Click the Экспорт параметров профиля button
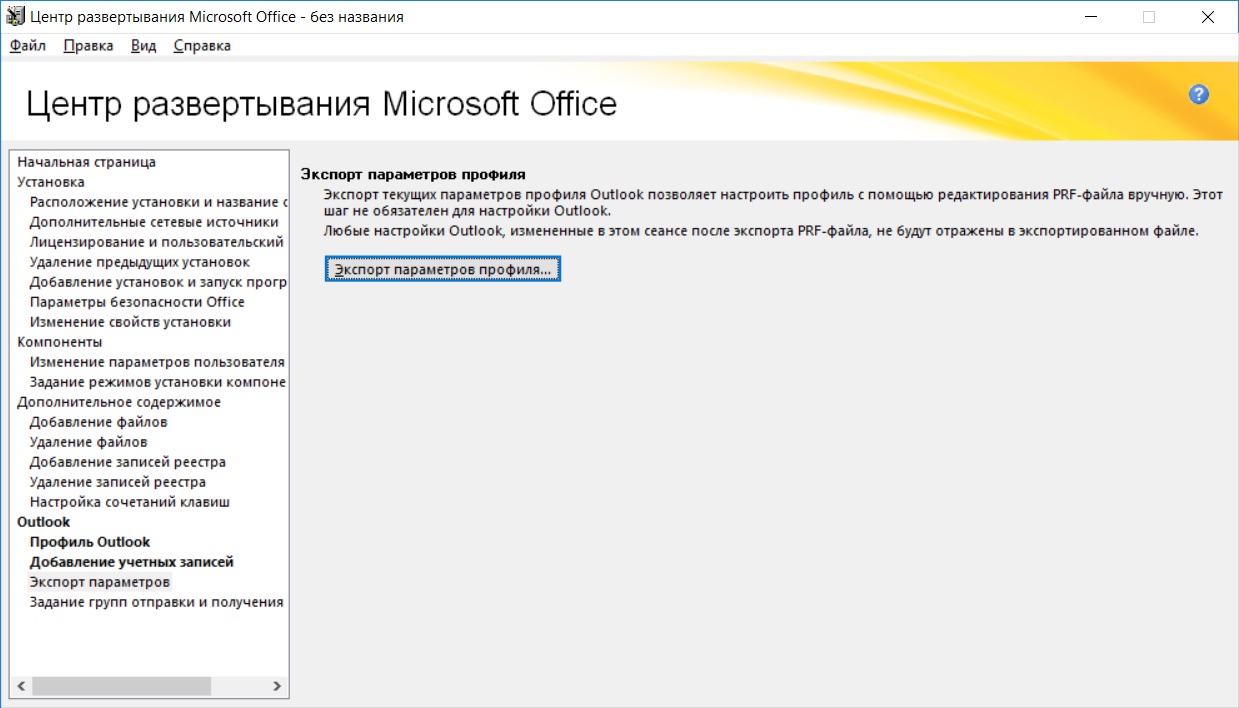This screenshot has height=708, width=1239. pyautogui.click(x=443, y=270)
